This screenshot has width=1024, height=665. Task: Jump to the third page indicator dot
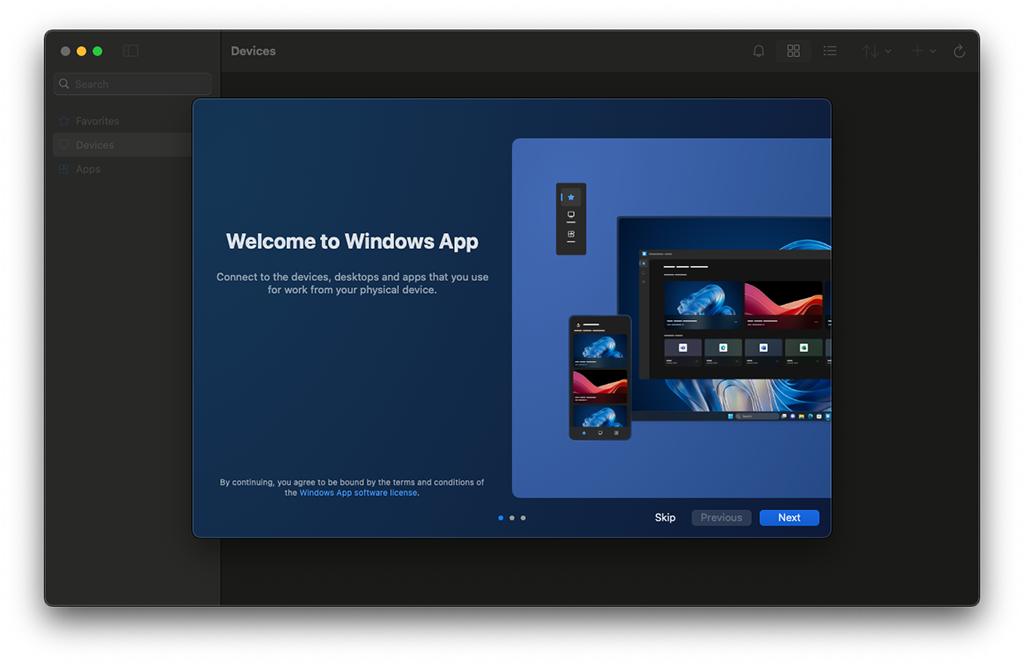(523, 518)
